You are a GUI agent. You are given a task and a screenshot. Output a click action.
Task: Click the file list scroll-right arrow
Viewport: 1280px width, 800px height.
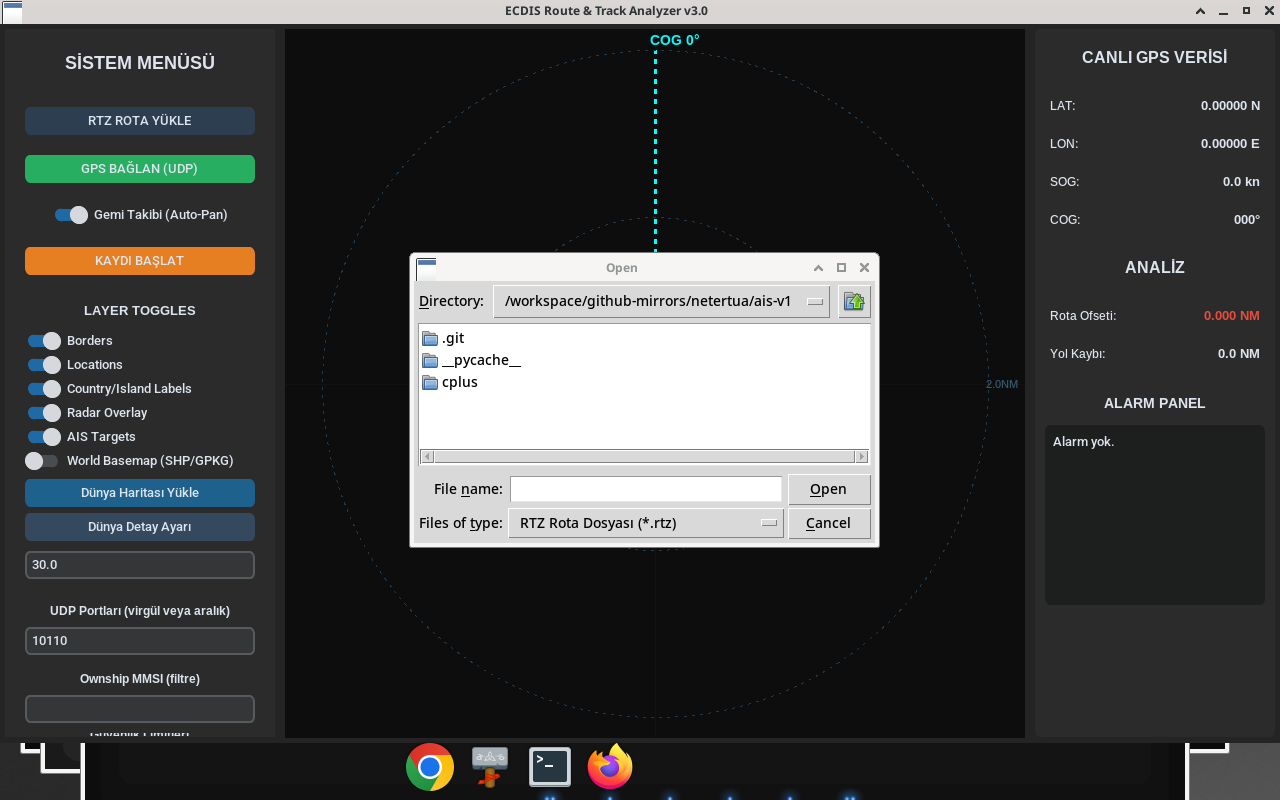click(862, 456)
